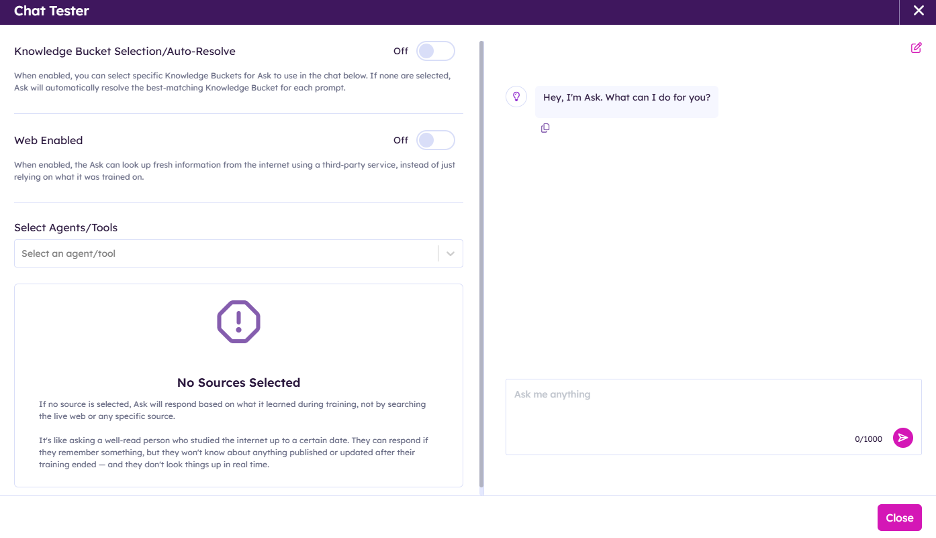The height and width of the screenshot is (538, 936).
Task: Toggle Knowledge Bucket Selection/Auto-Resolve switch
Action: (x=435, y=51)
